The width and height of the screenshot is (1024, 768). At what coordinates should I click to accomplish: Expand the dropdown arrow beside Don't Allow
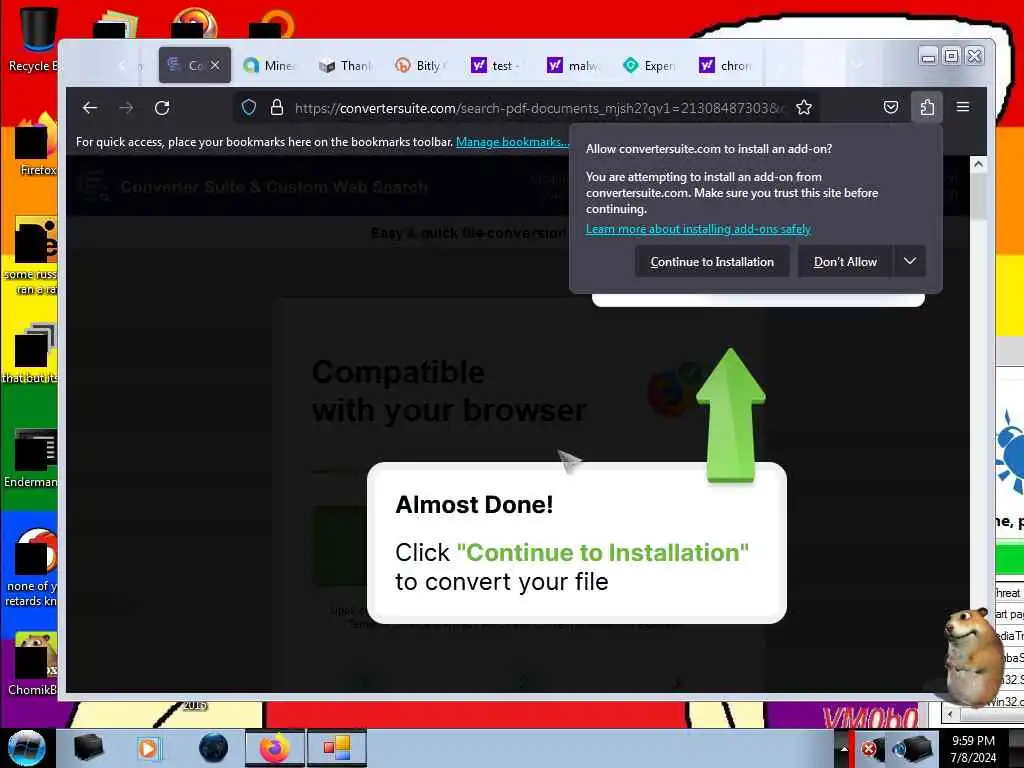click(x=910, y=261)
